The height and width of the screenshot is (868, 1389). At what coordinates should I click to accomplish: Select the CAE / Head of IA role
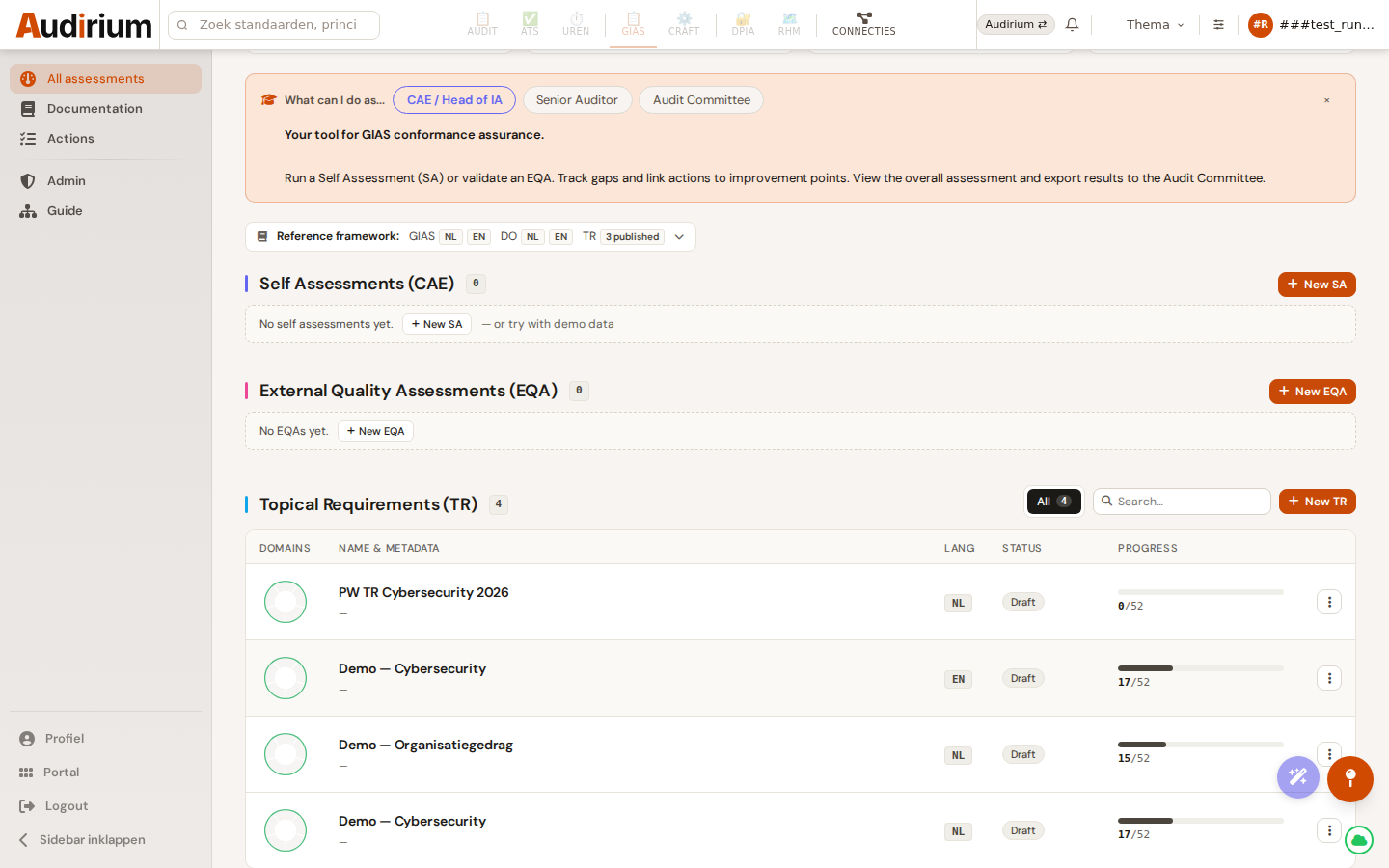454,100
